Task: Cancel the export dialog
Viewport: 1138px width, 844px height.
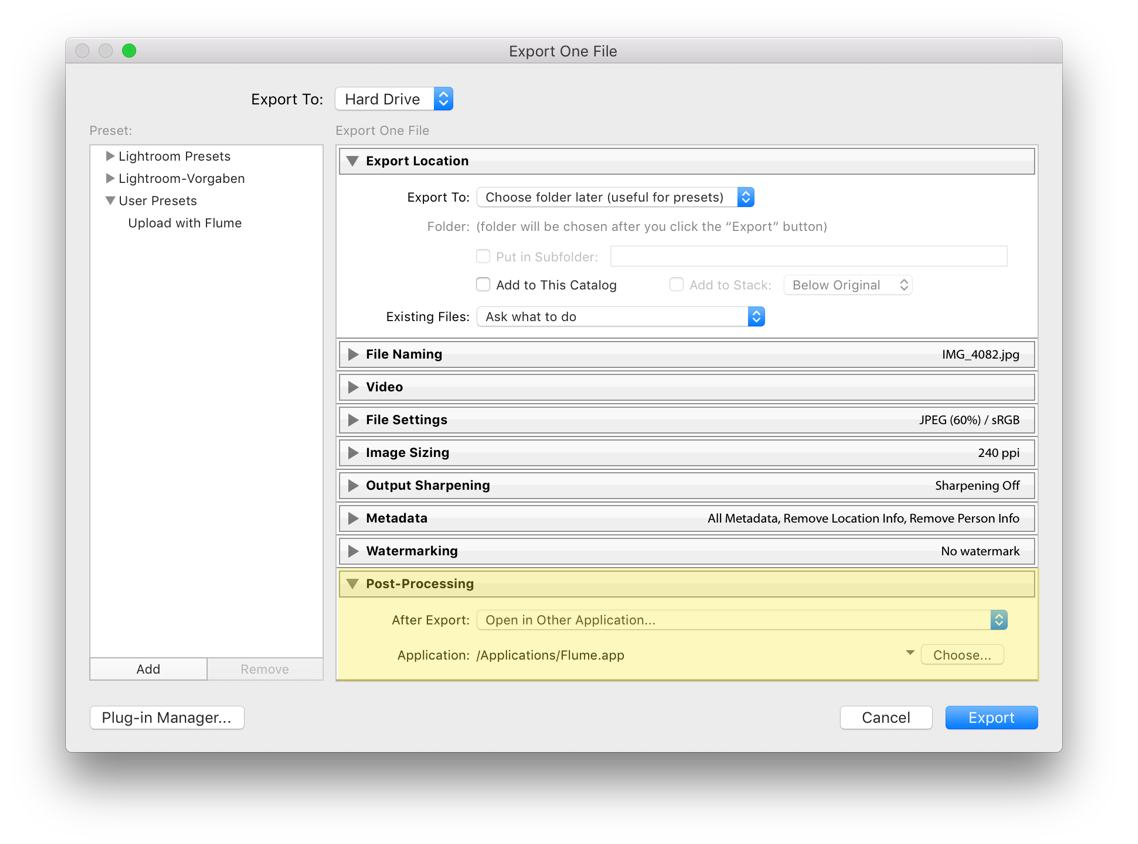Action: (x=885, y=718)
